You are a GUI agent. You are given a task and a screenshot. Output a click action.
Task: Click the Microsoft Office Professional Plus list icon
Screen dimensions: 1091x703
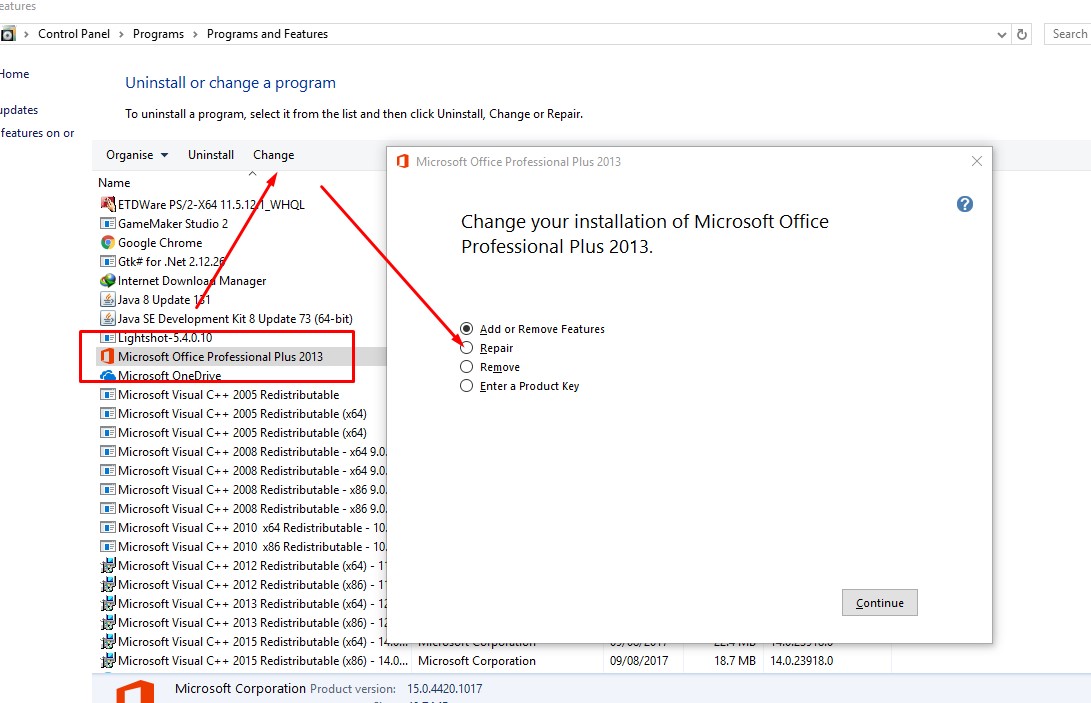[x=107, y=356]
